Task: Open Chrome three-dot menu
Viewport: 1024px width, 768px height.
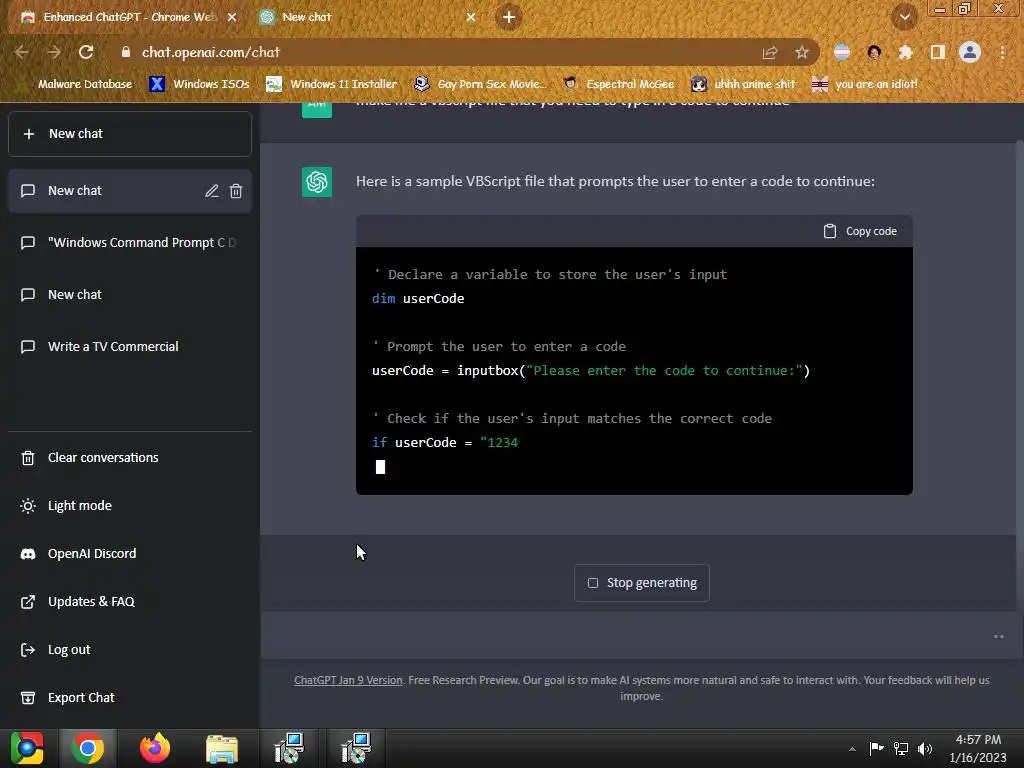Action: click(x=1002, y=52)
